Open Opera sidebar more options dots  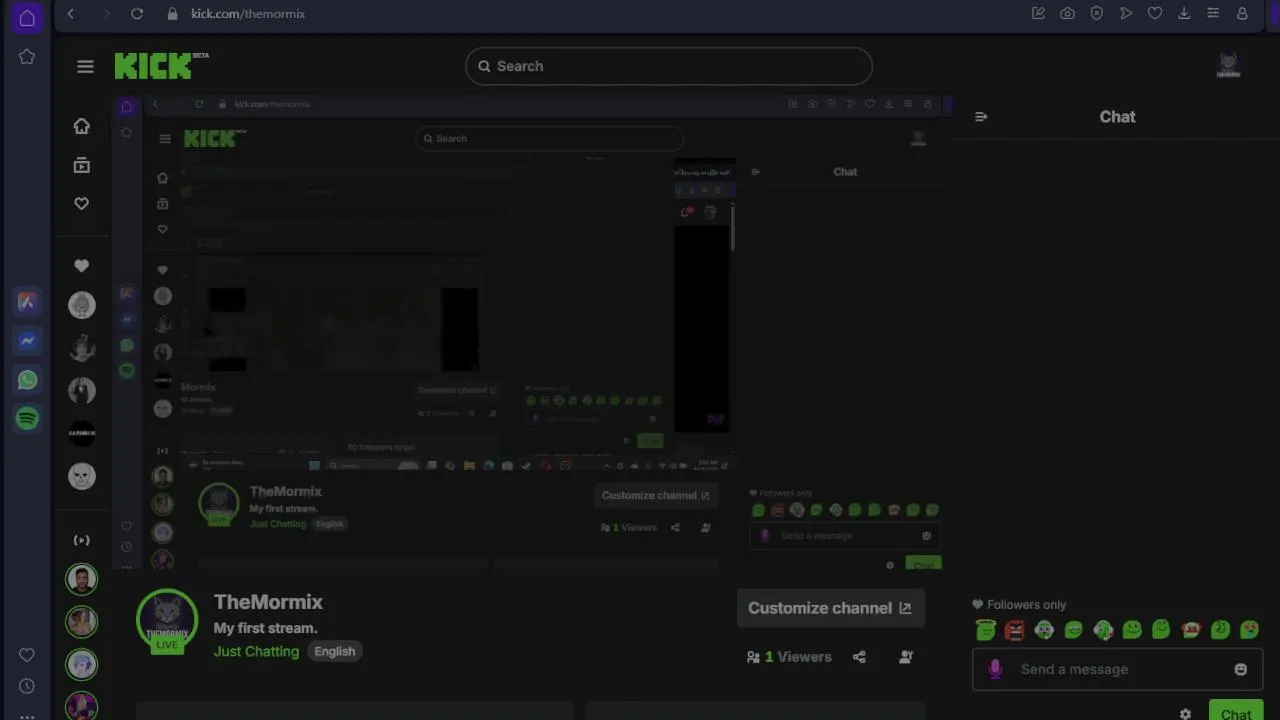tap(27, 715)
